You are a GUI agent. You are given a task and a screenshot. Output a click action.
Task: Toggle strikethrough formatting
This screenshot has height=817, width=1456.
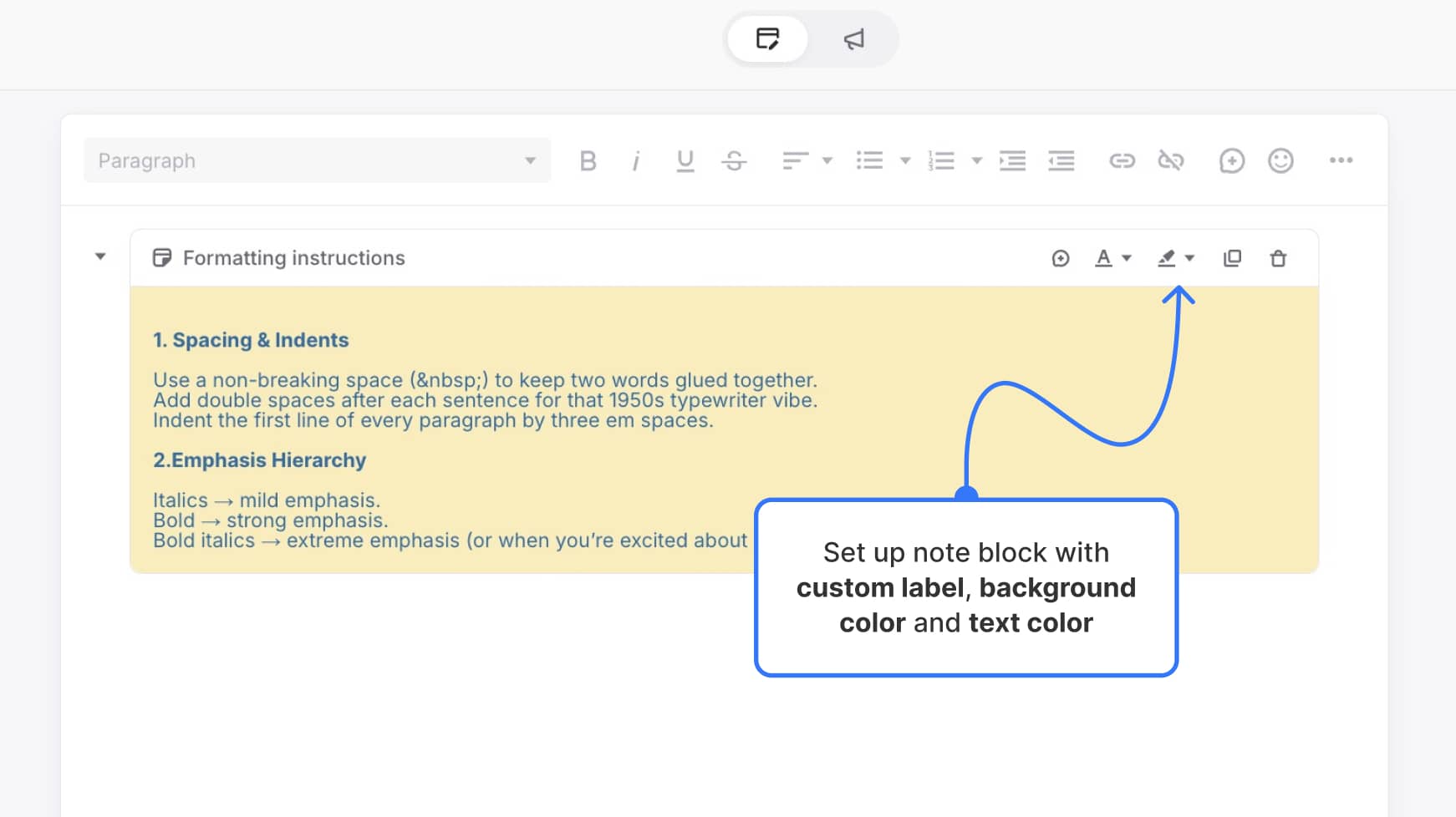coord(734,160)
